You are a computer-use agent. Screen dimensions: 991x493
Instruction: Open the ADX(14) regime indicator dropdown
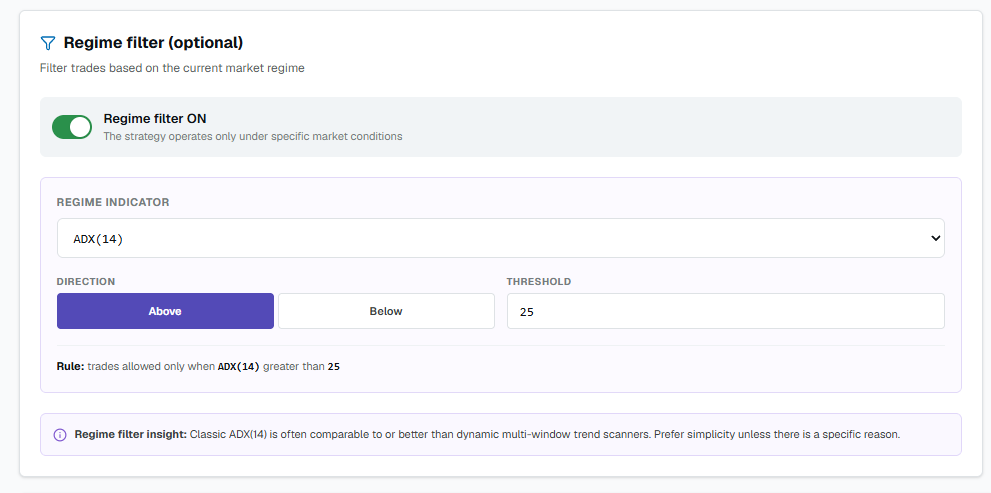(x=501, y=238)
